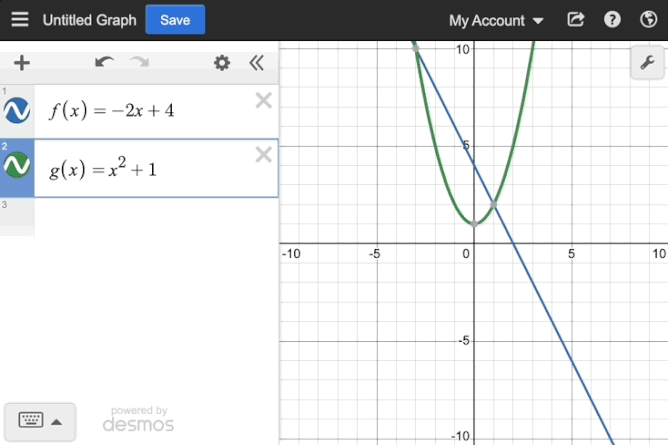The width and height of the screenshot is (668, 445).
Task: Click the Save button
Action: click(x=175, y=20)
